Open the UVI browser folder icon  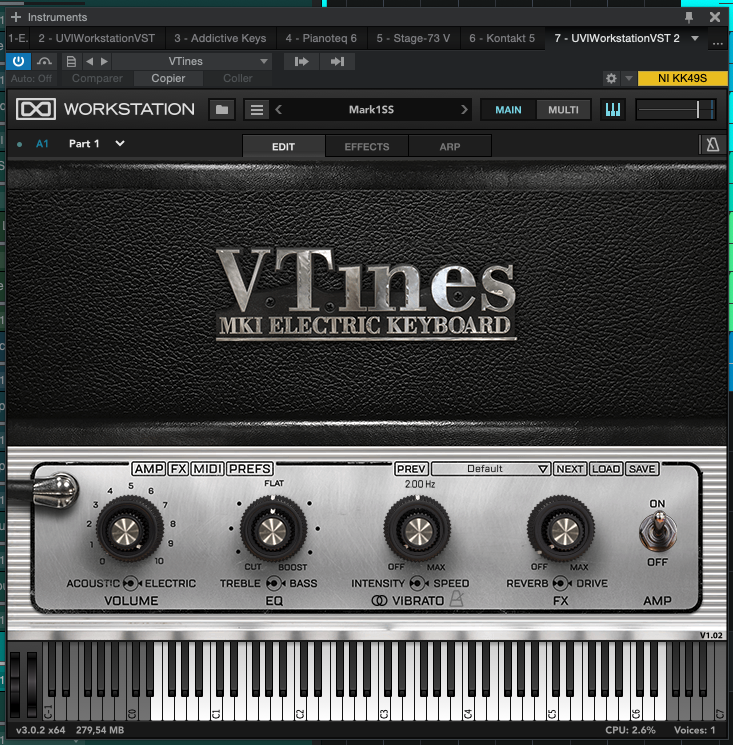pyautogui.click(x=222, y=110)
